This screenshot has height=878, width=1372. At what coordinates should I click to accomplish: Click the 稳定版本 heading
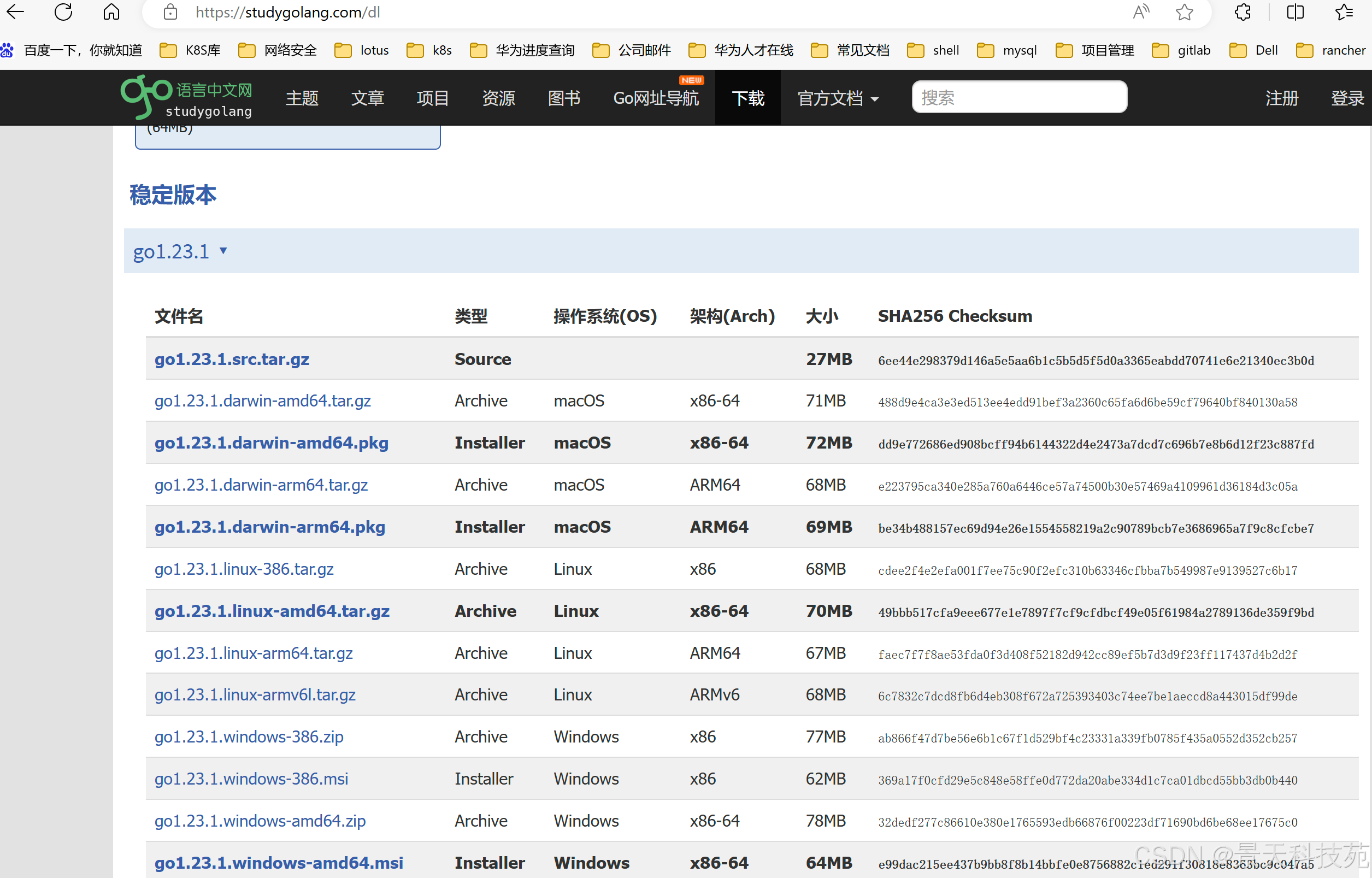(173, 195)
